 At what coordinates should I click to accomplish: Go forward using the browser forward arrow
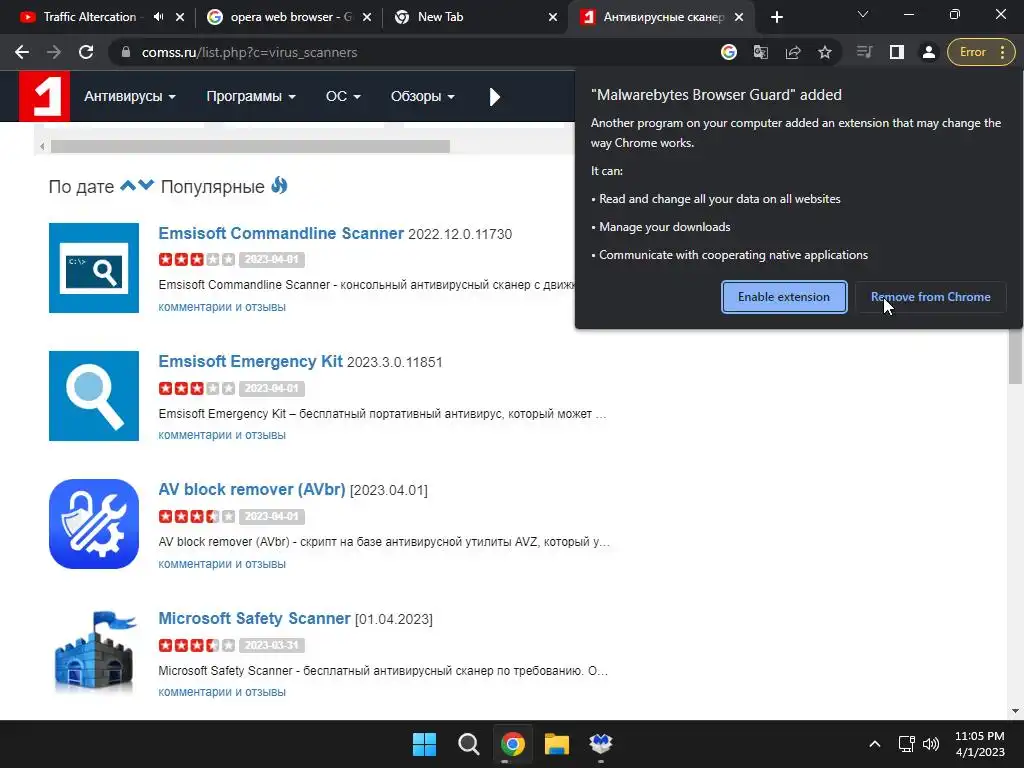(54, 52)
